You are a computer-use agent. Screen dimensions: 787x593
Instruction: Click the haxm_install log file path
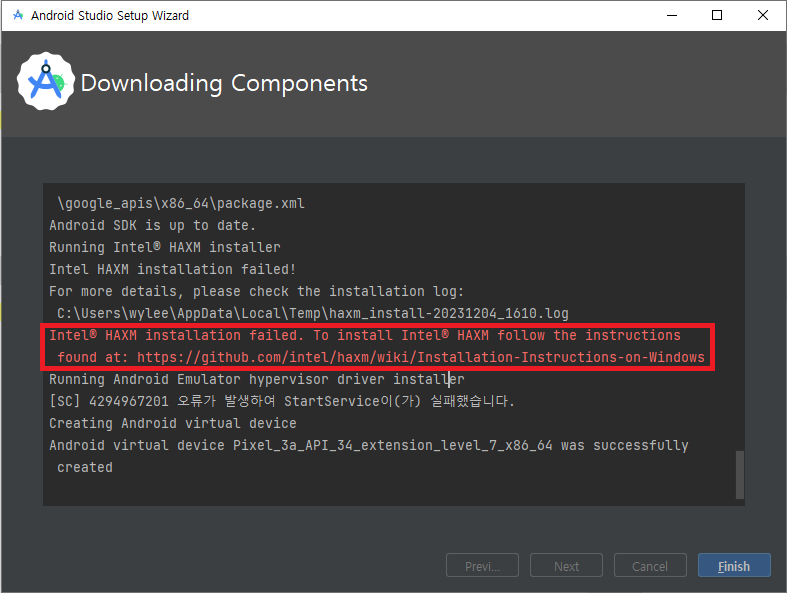[313, 313]
